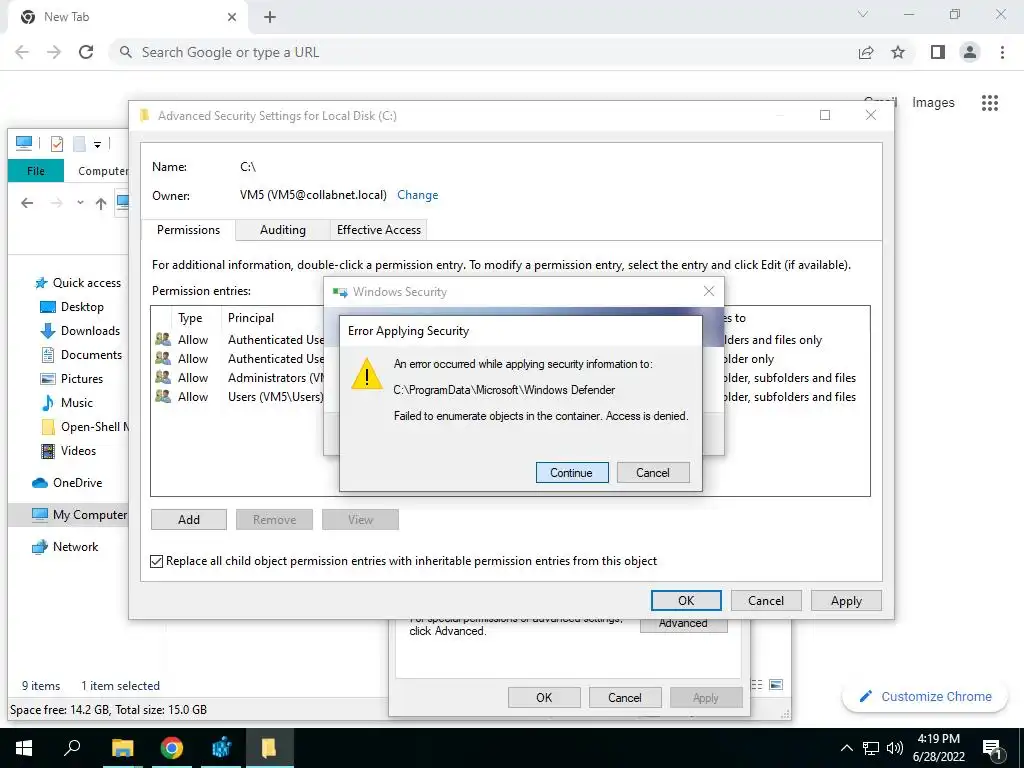The width and height of the screenshot is (1024, 768).
Task: Click OK in the Properties dialog
Action: (x=544, y=697)
